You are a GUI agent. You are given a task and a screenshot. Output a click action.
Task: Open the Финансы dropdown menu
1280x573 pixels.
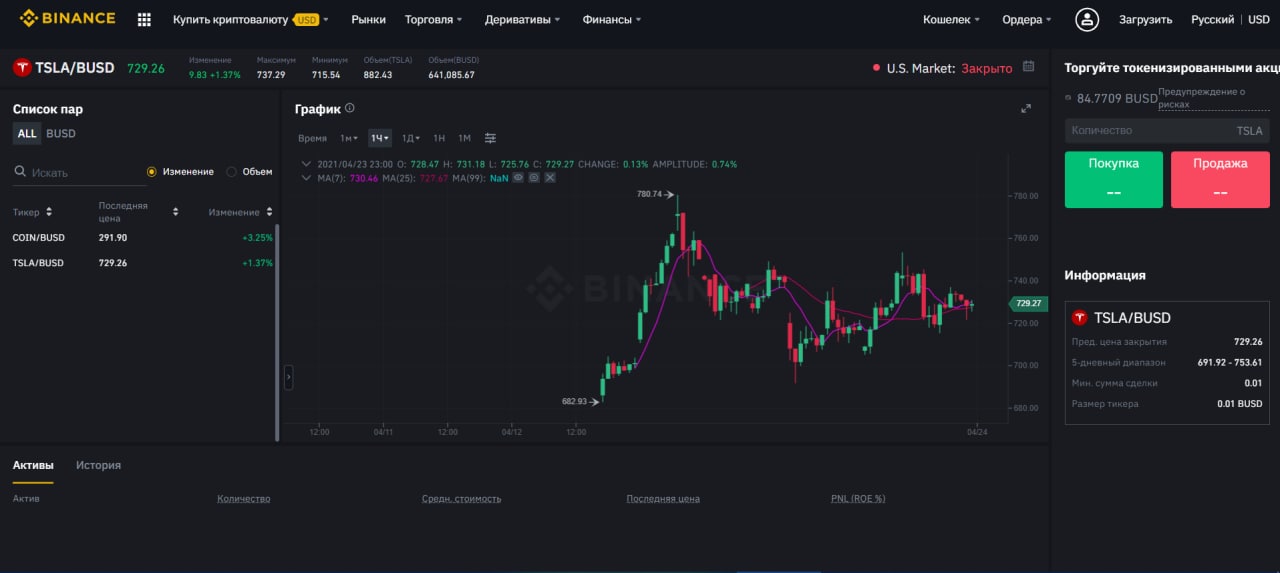[612, 19]
